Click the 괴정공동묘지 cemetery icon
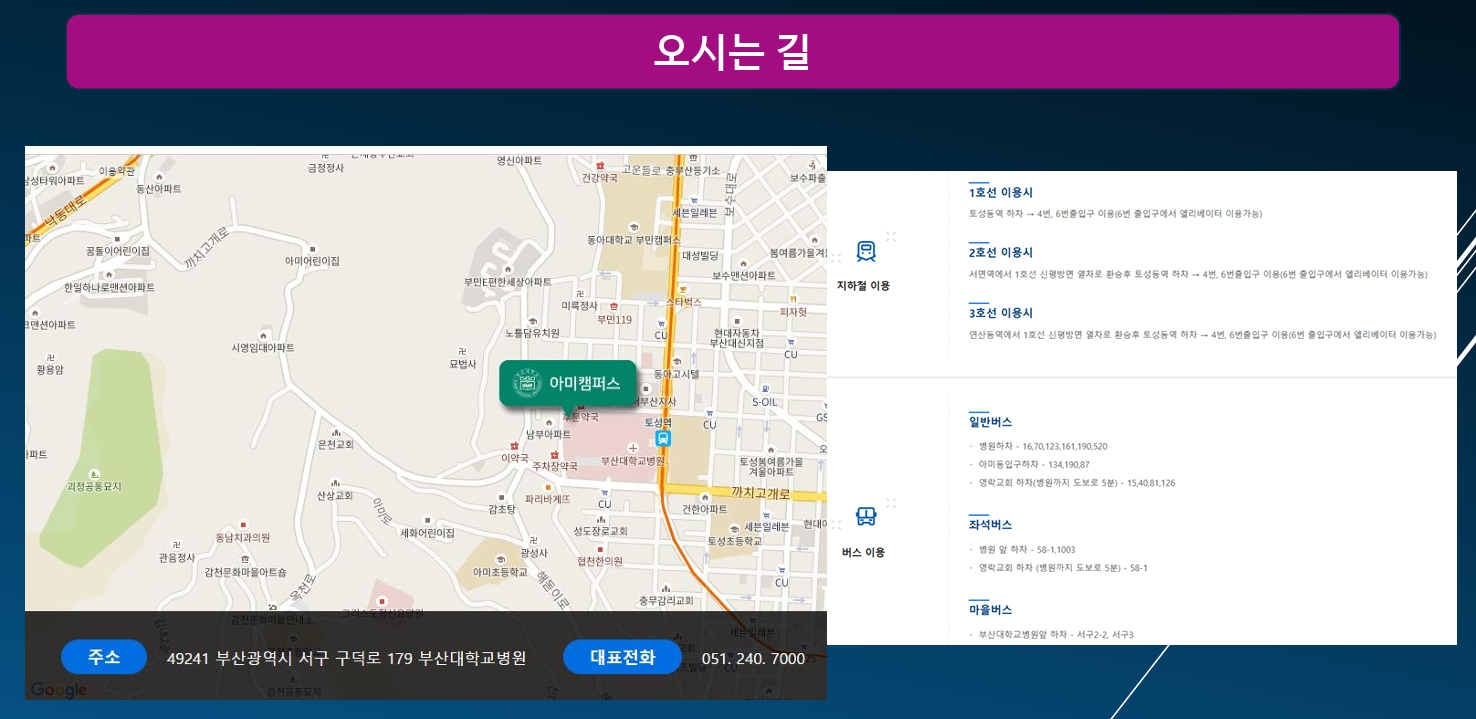This screenshot has height=719, width=1476. click(94, 473)
